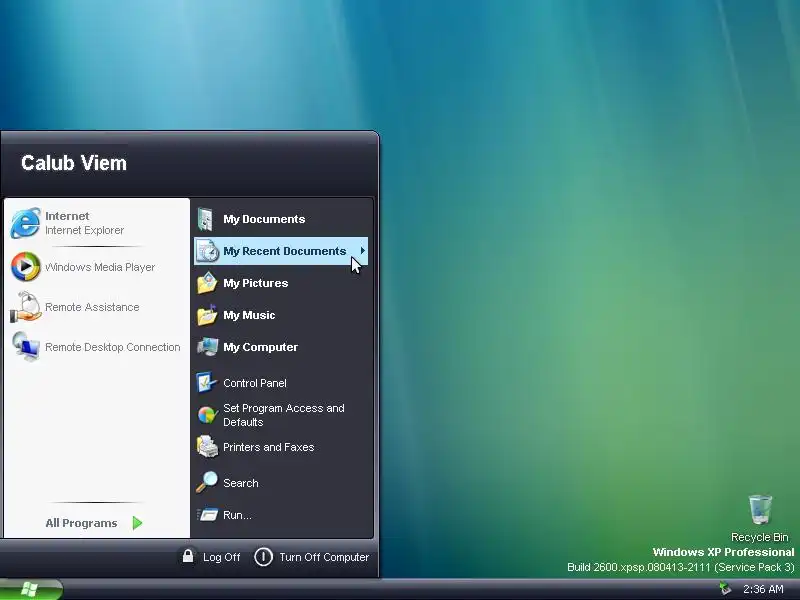Click the My Recent Documents clock icon
The width and height of the screenshot is (800, 600).
pos(208,251)
